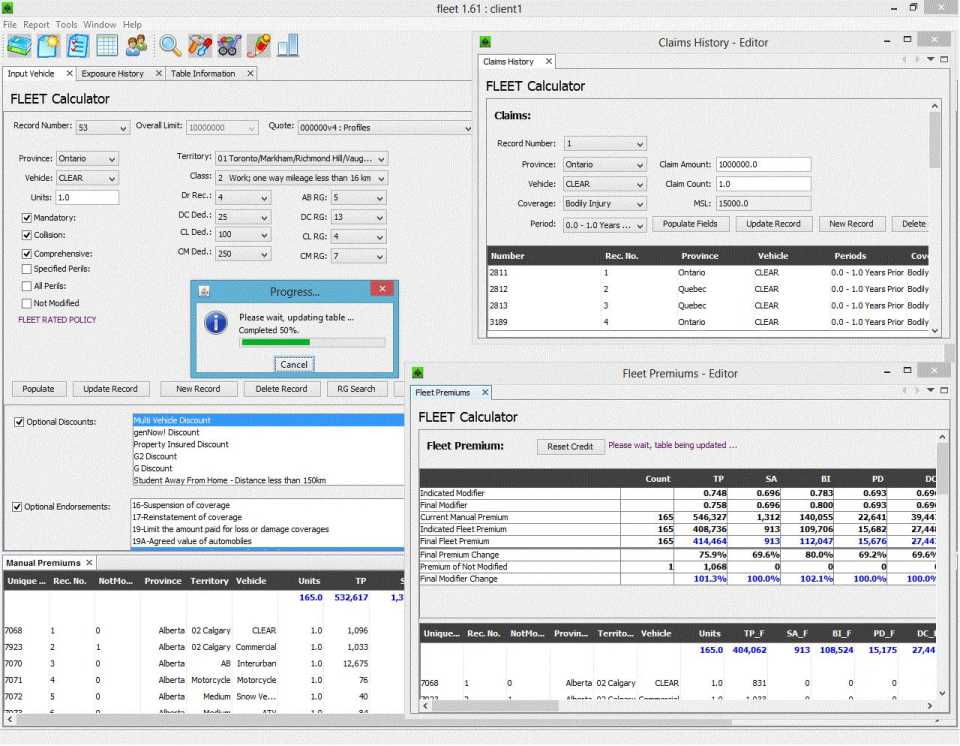Click Populate Fields in Claims History
The image size is (960, 746).
pos(689,224)
